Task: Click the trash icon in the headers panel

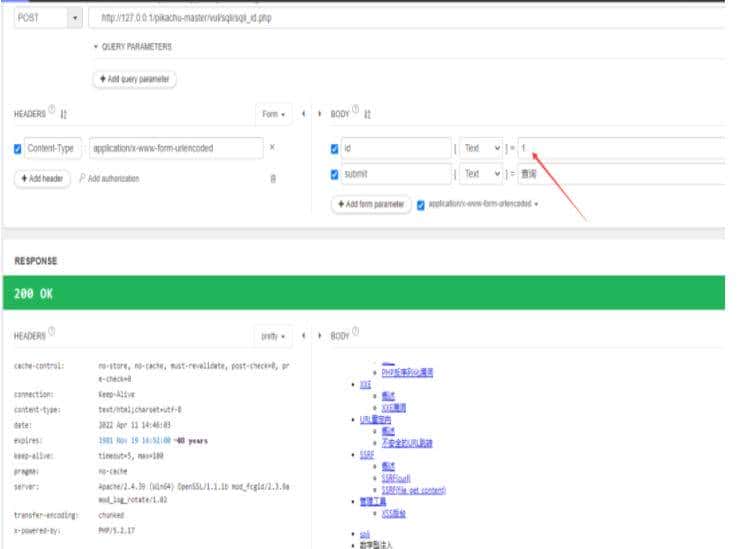Action: (x=273, y=179)
